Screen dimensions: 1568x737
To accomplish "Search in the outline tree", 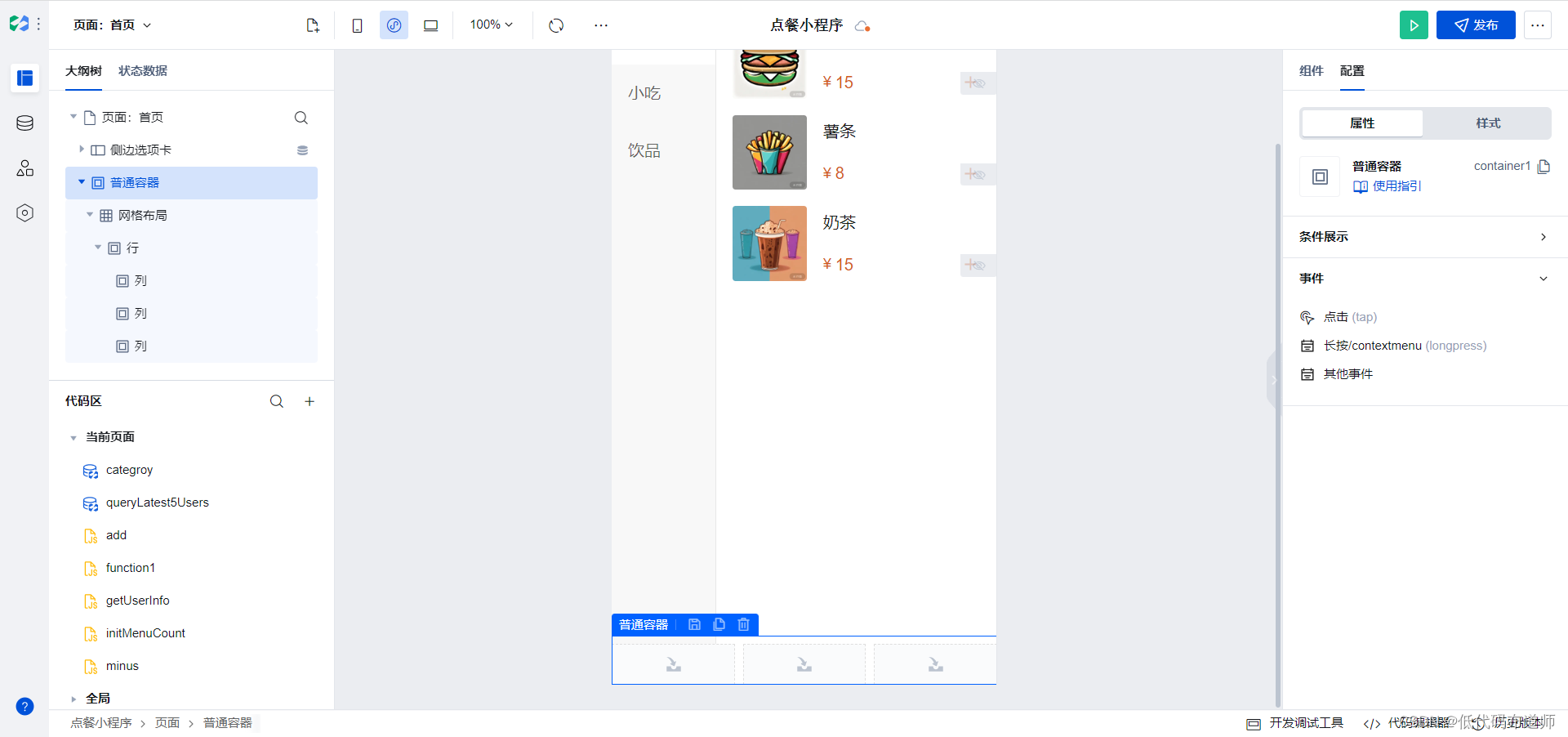I will click(301, 118).
